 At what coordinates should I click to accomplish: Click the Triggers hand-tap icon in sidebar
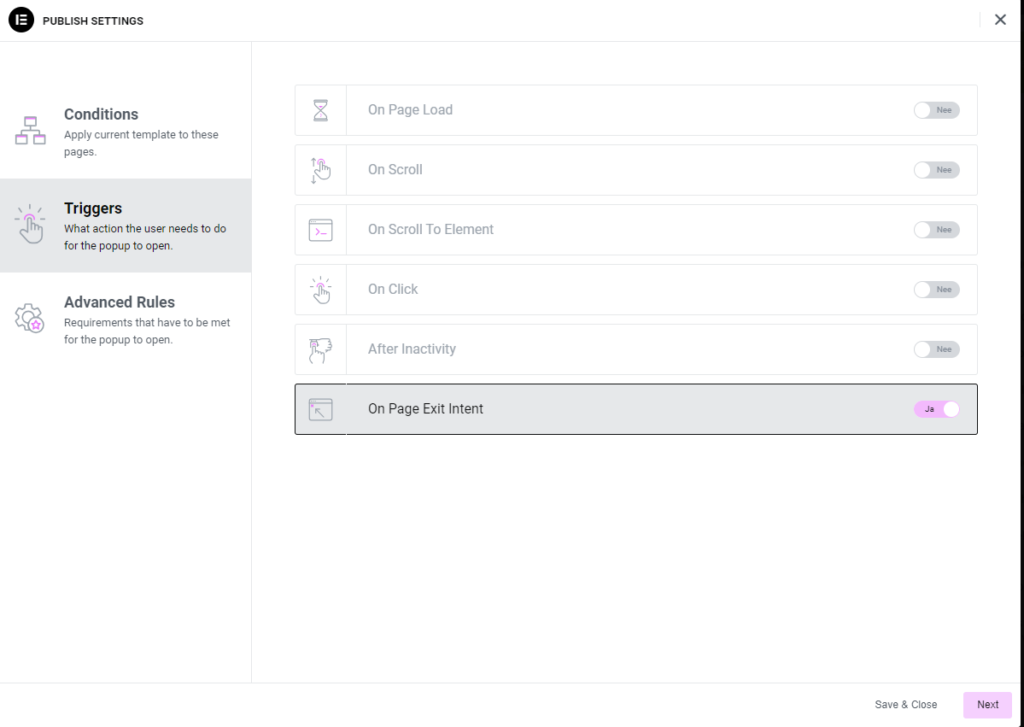(x=30, y=225)
